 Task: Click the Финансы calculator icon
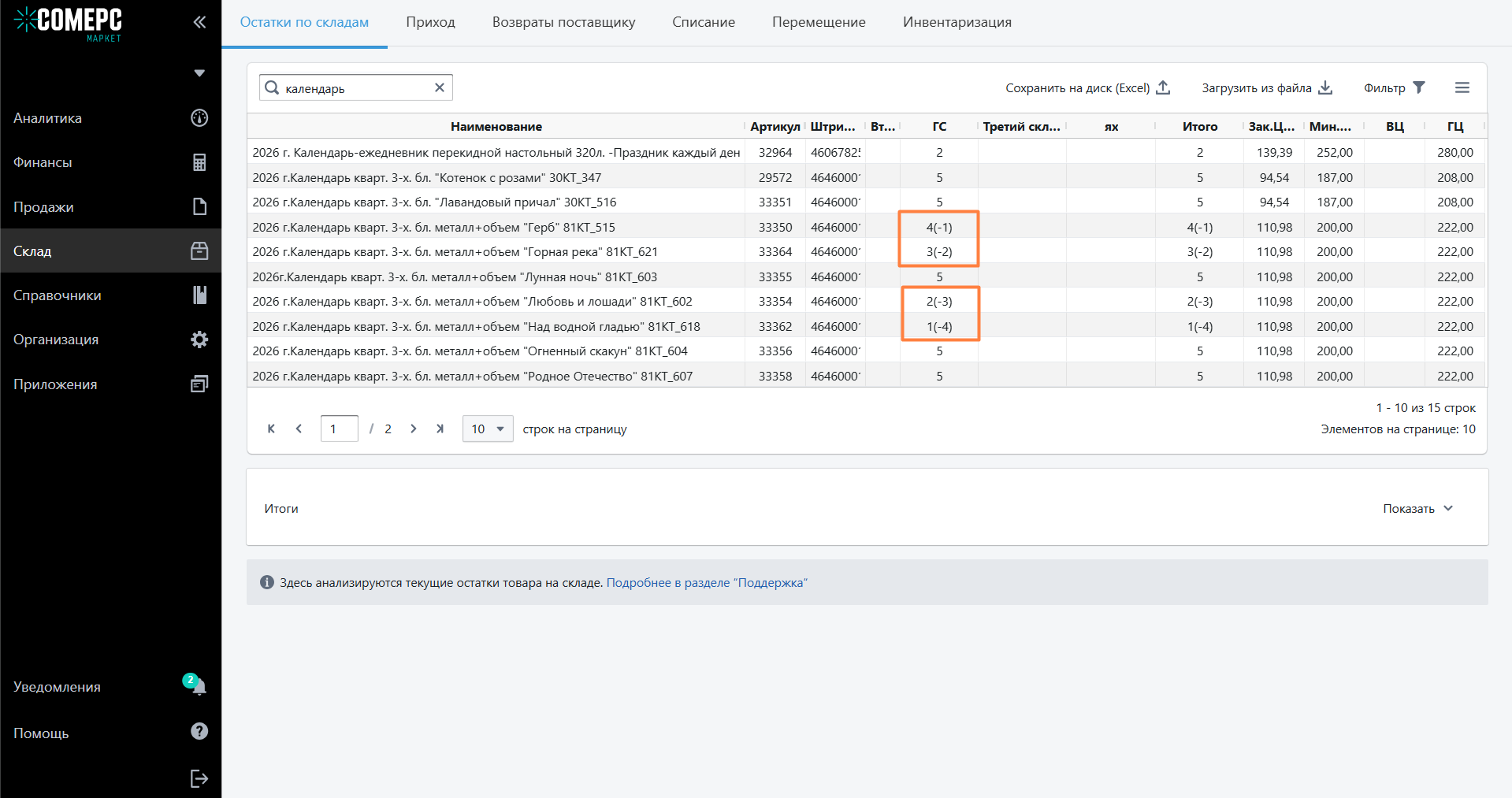pos(199,162)
